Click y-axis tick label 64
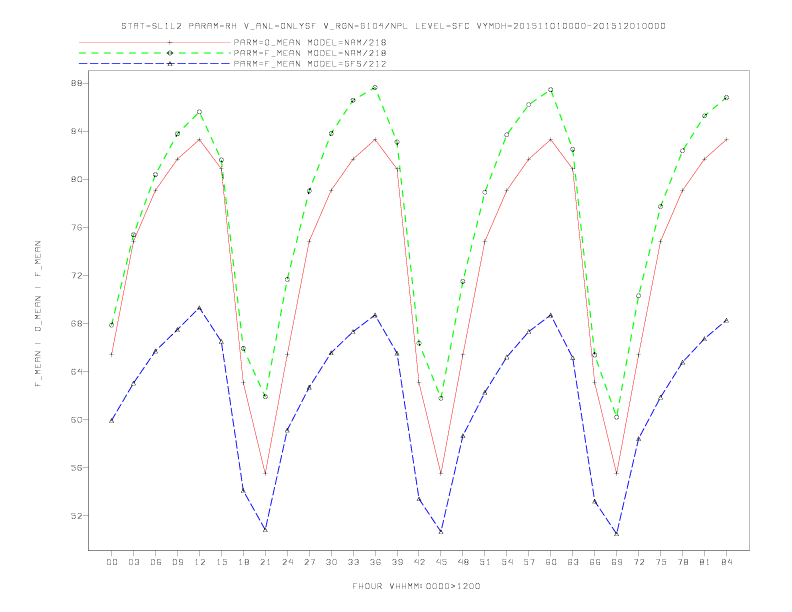The image size is (792, 612). pos(76,372)
